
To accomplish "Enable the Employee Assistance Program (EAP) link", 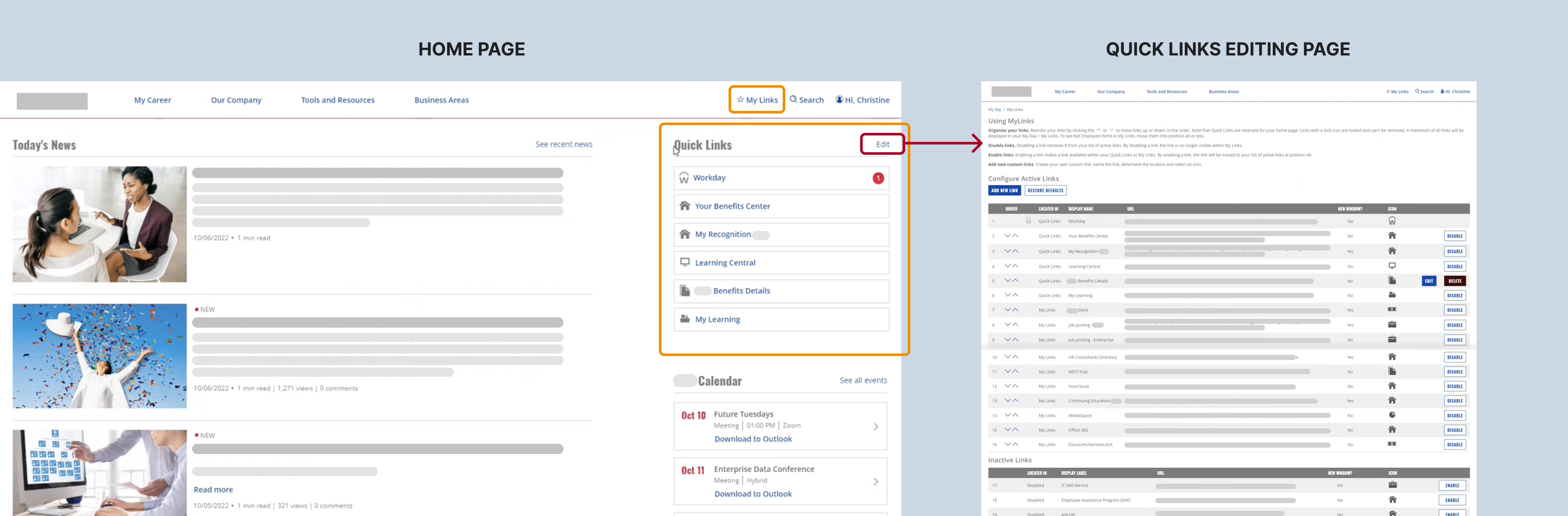I will tap(1452, 500).
